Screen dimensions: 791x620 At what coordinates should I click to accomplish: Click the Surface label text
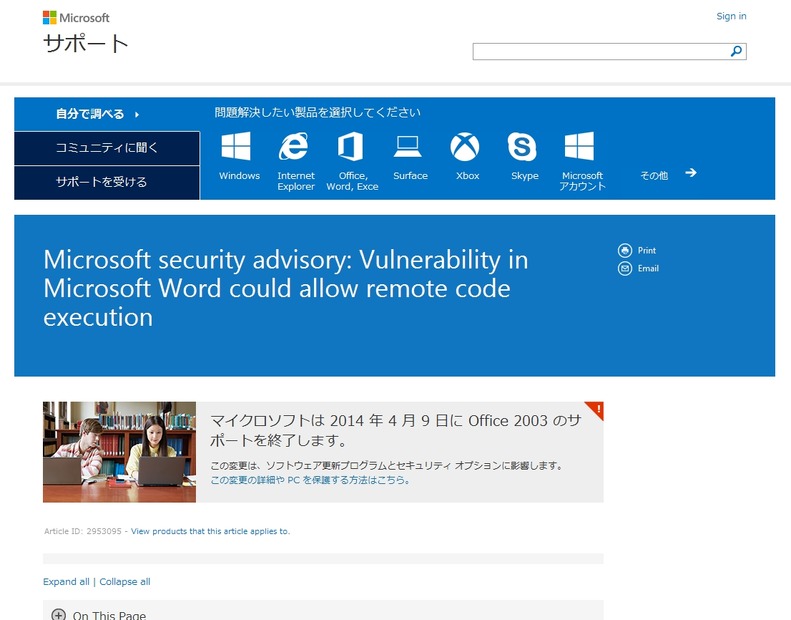(410, 176)
